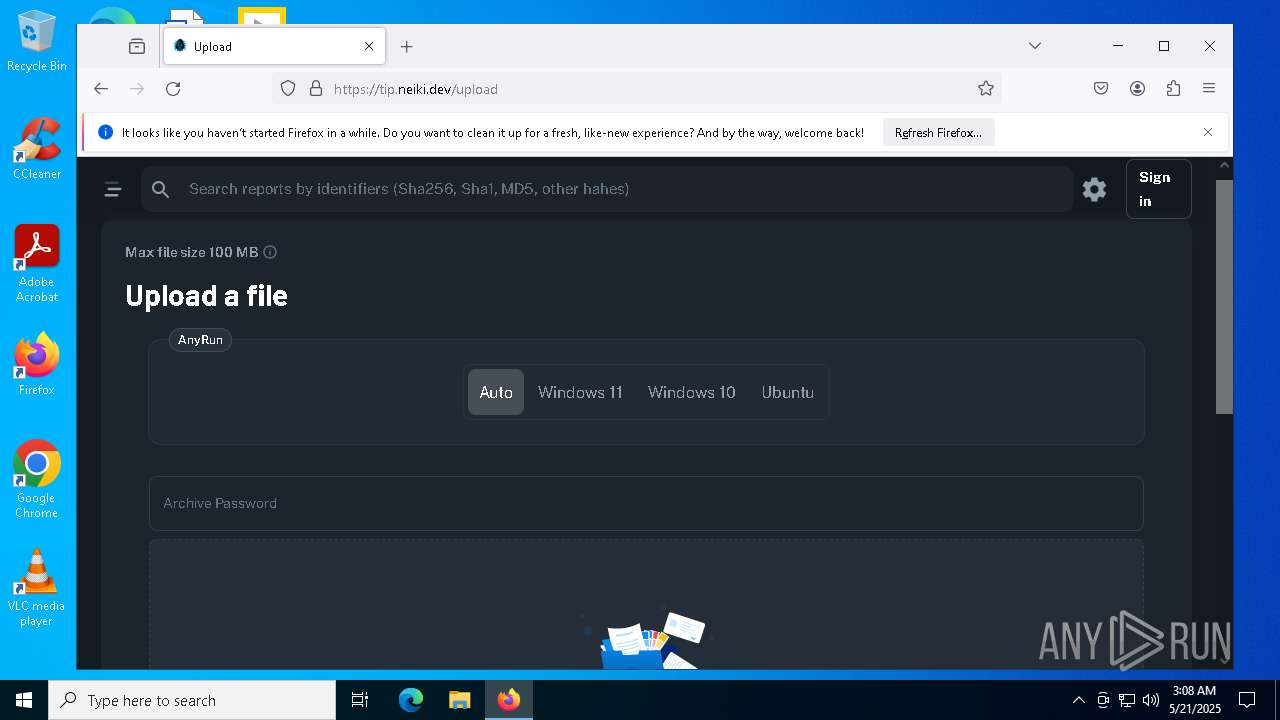Click the search magnifier icon
Viewport: 1280px width, 720px height.
pyautogui.click(x=161, y=189)
